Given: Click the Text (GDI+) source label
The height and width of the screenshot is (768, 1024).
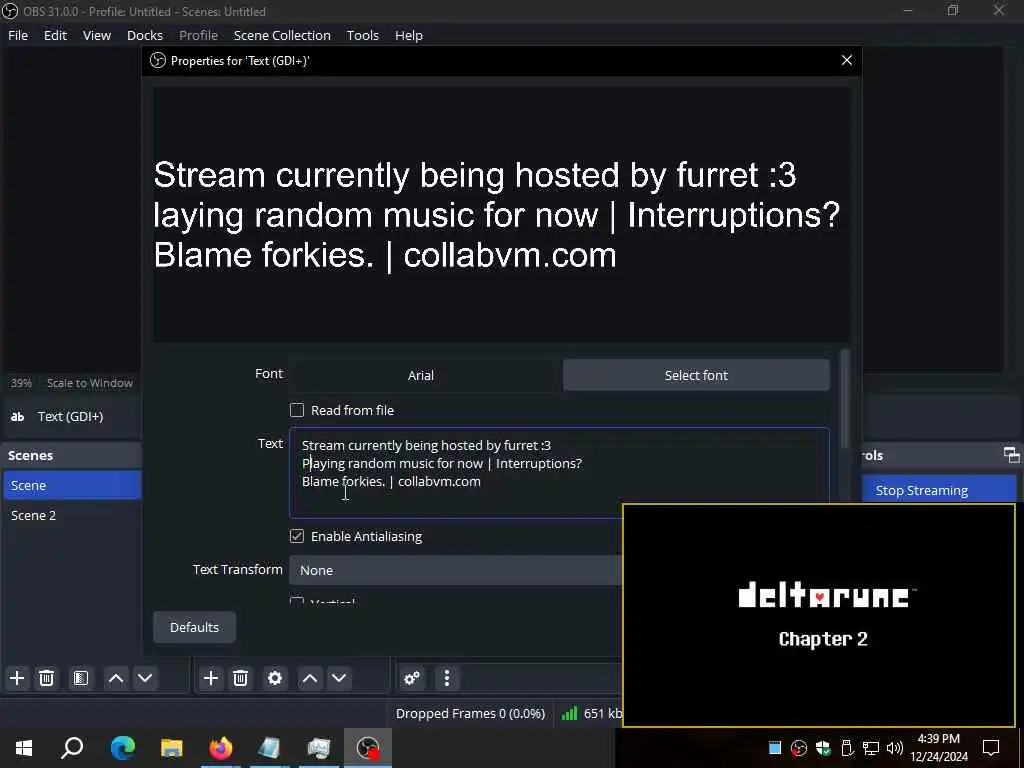Looking at the screenshot, I should 71,416.
